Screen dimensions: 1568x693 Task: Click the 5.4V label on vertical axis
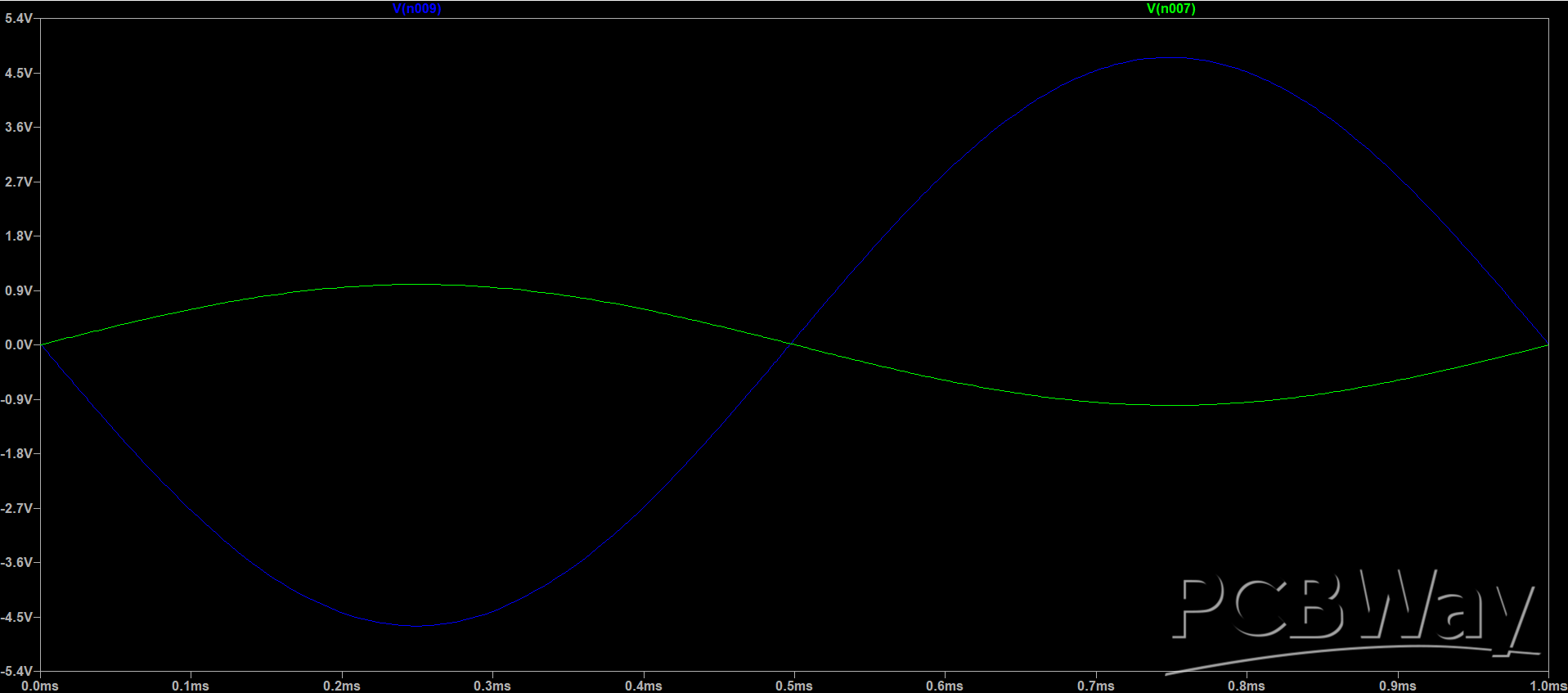tap(18, 18)
